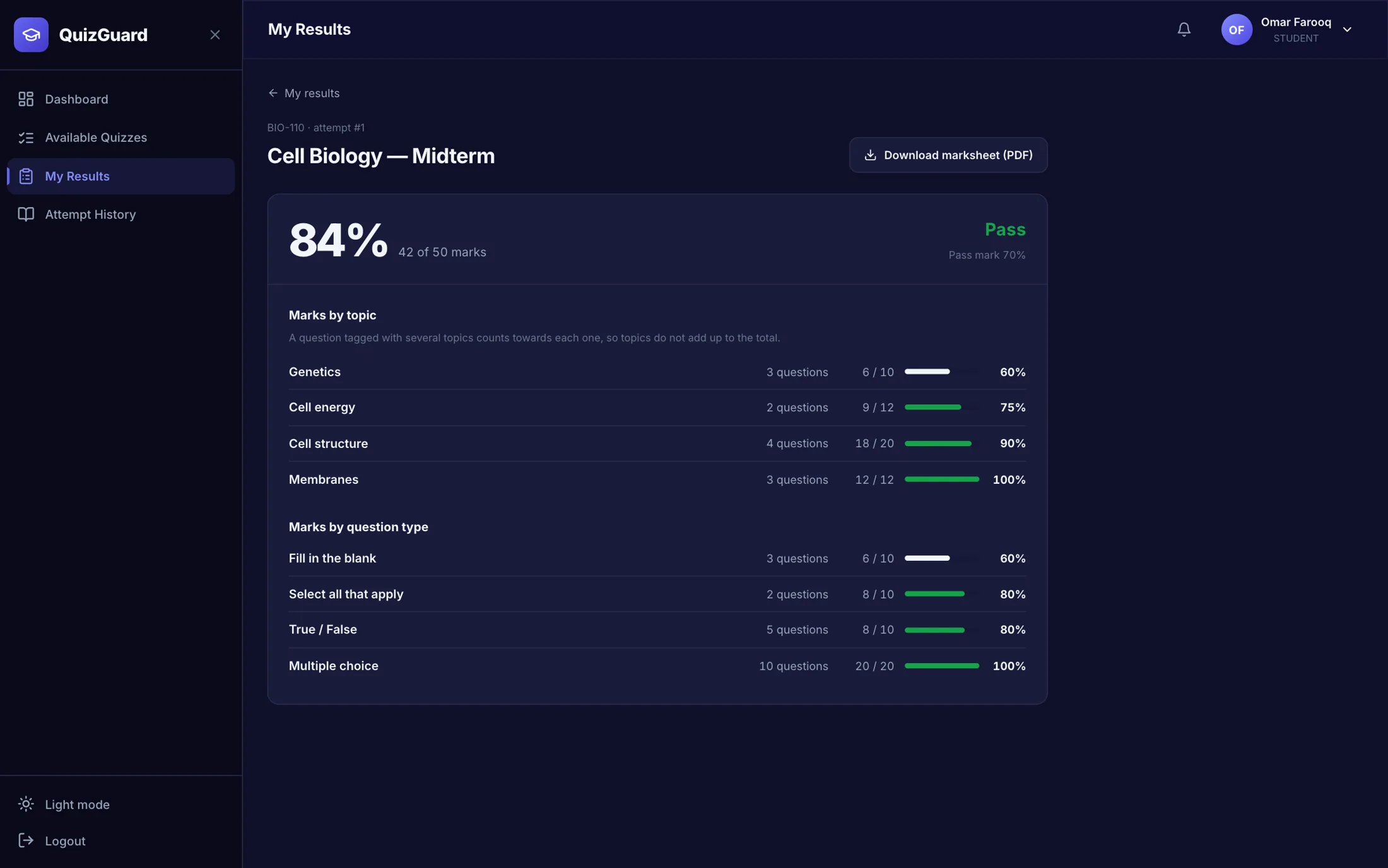
Task: Download marksheet (PDF)
Action: tap(948, 155)
